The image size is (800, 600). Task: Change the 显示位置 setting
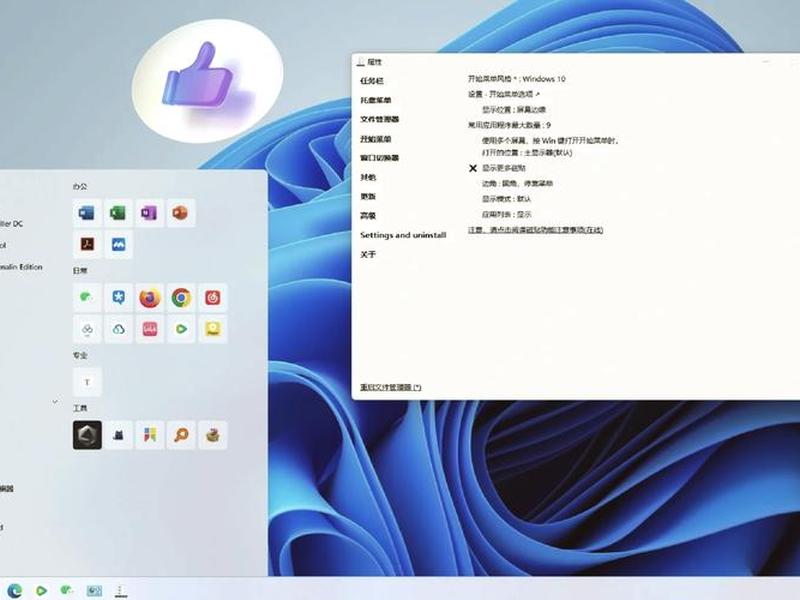[514, 110]
